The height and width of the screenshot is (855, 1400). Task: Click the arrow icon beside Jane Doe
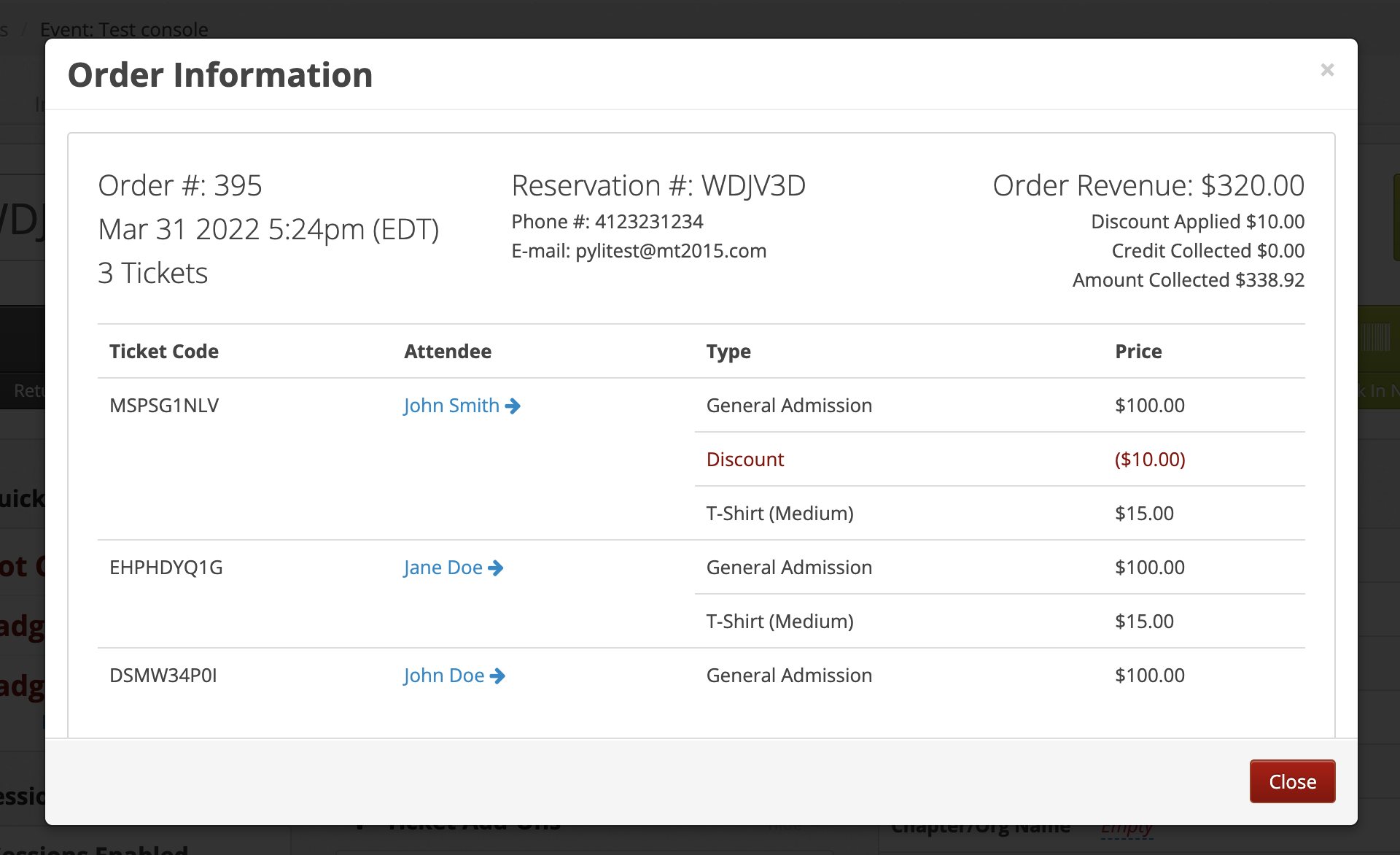496,568
